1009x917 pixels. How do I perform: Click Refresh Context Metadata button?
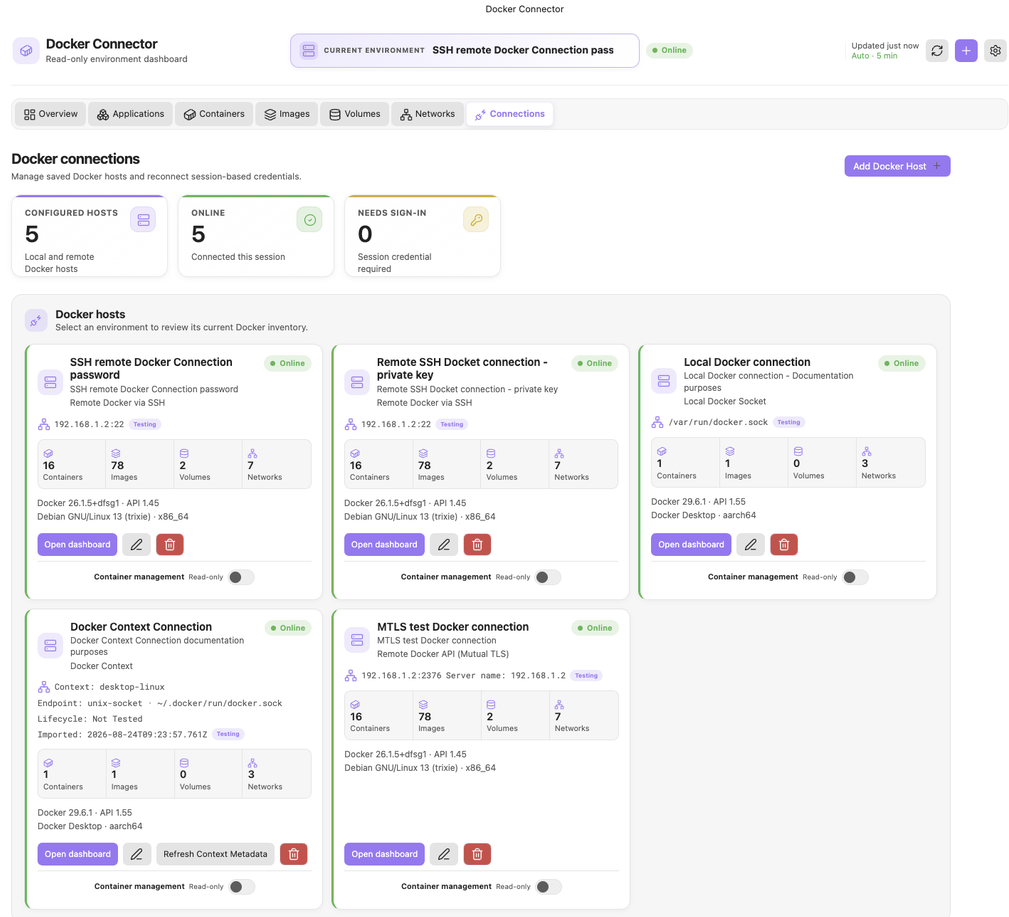[216, 854]
